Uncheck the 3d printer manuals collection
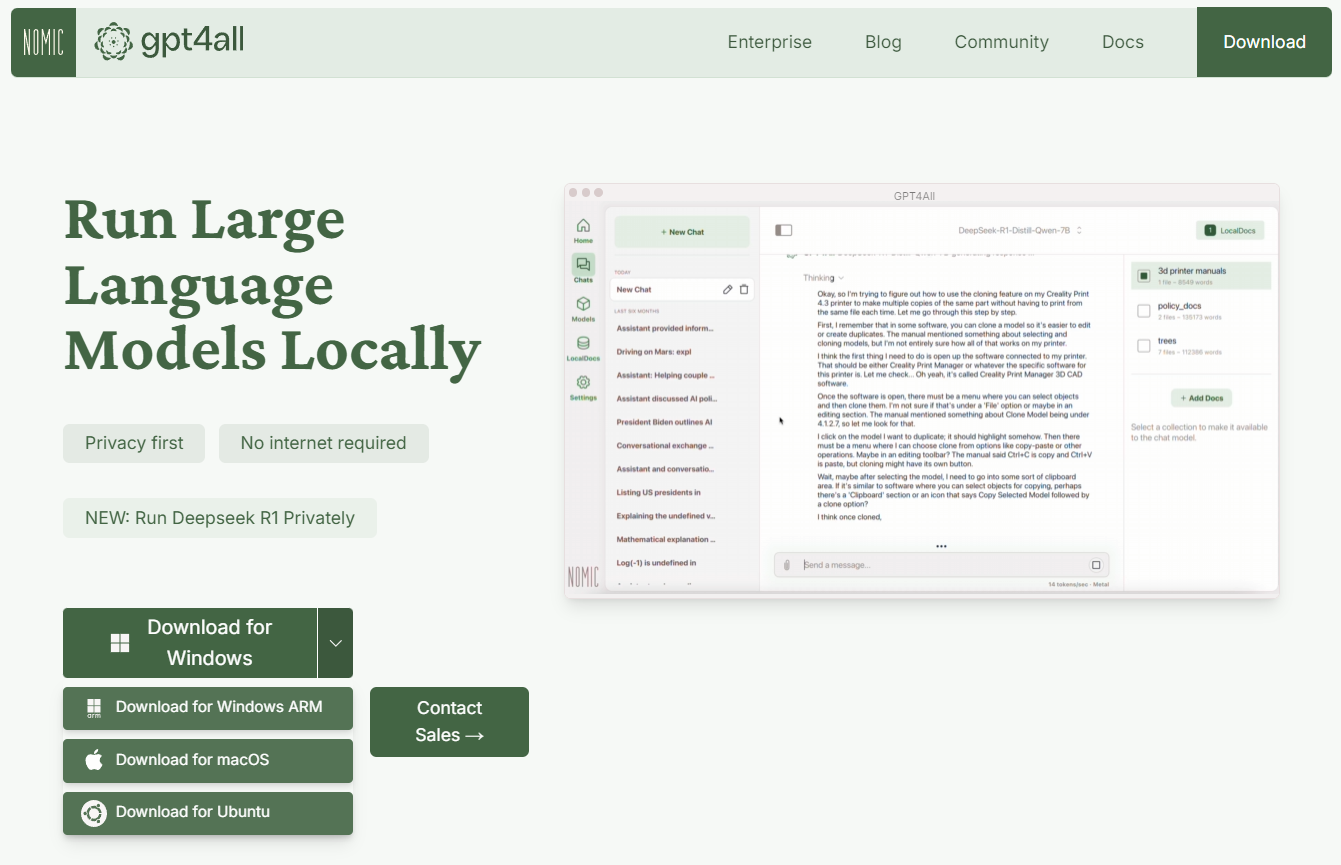Viewport: 1341px width, 865px height. click(x=1144, y=276)
